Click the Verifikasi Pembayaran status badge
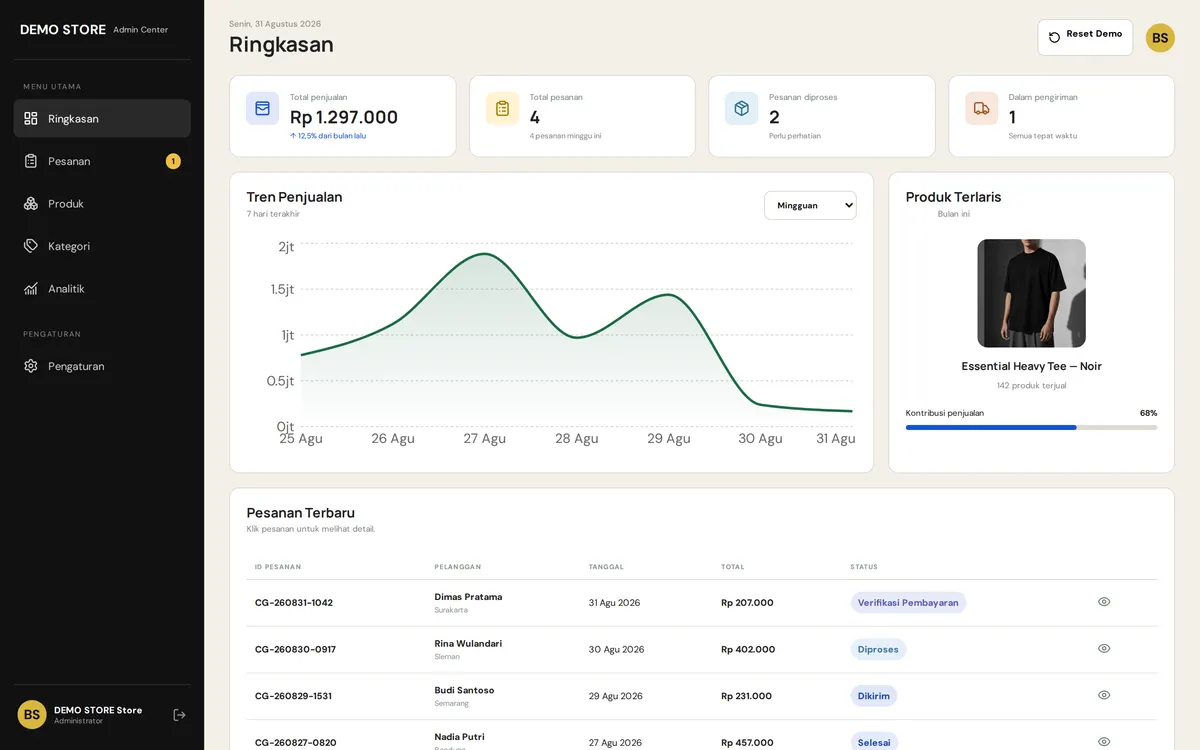The image size is (1200, 750). point(908,603)
